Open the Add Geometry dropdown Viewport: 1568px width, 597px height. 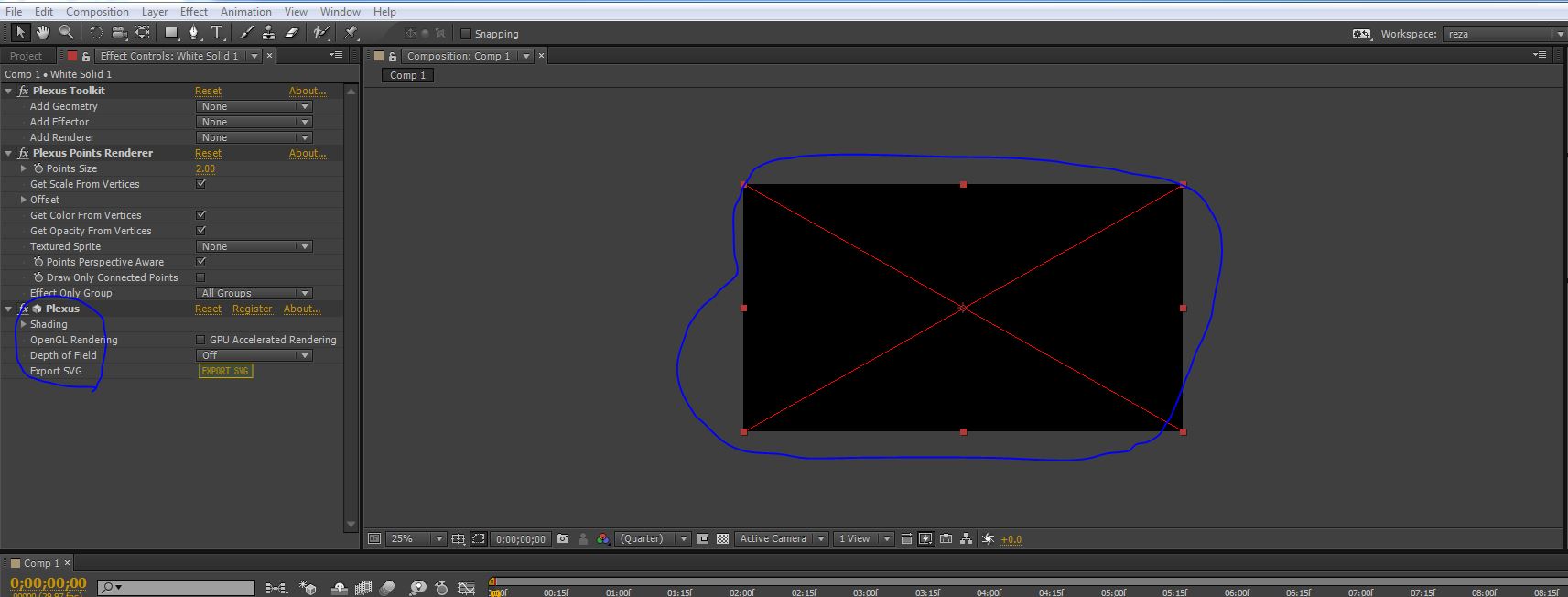point(254,106)
